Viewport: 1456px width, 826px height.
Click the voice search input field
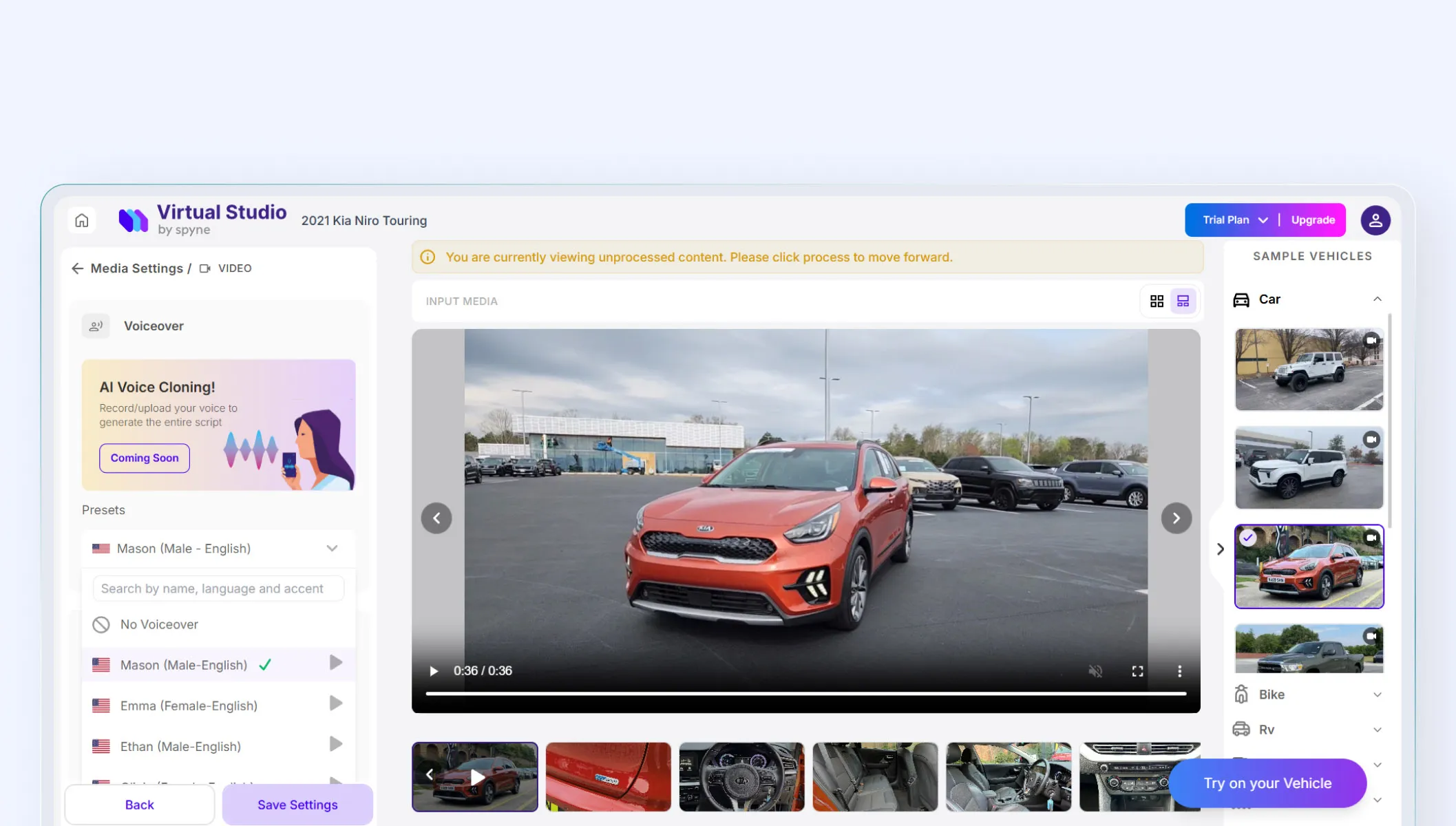[x=218, y=589]
